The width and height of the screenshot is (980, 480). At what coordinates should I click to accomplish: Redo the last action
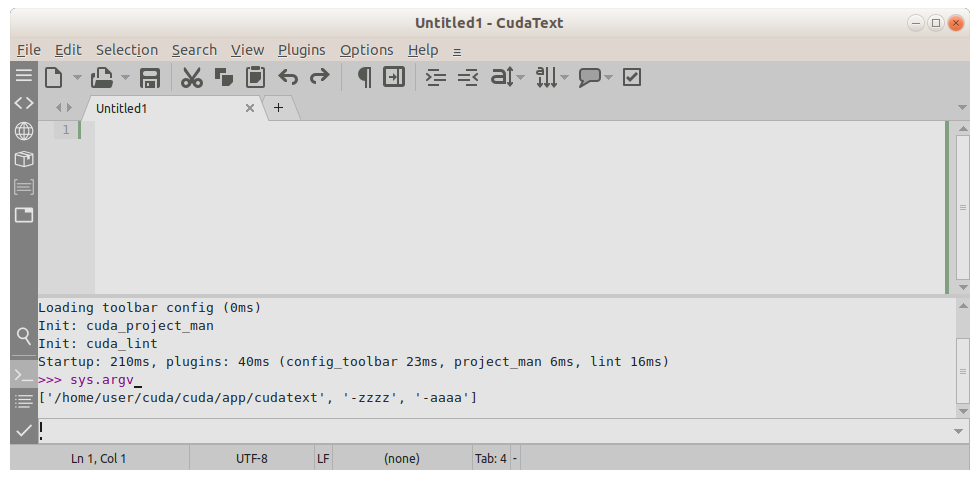[x=319, y=78]
